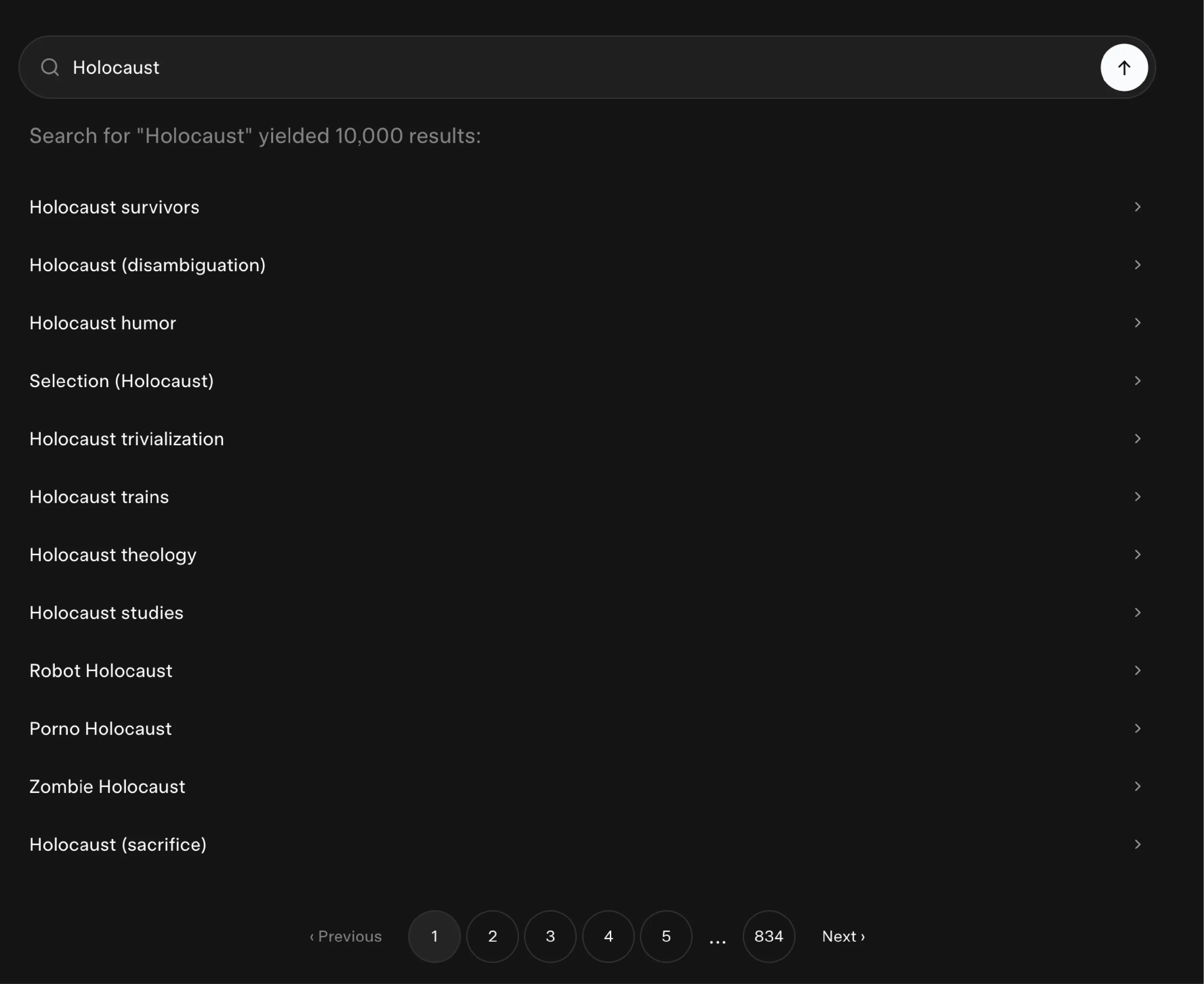Viewport: 1204px width, 984px height.
Task: Click the chevron beside Holocaust studies
Action: [1137, 612]
